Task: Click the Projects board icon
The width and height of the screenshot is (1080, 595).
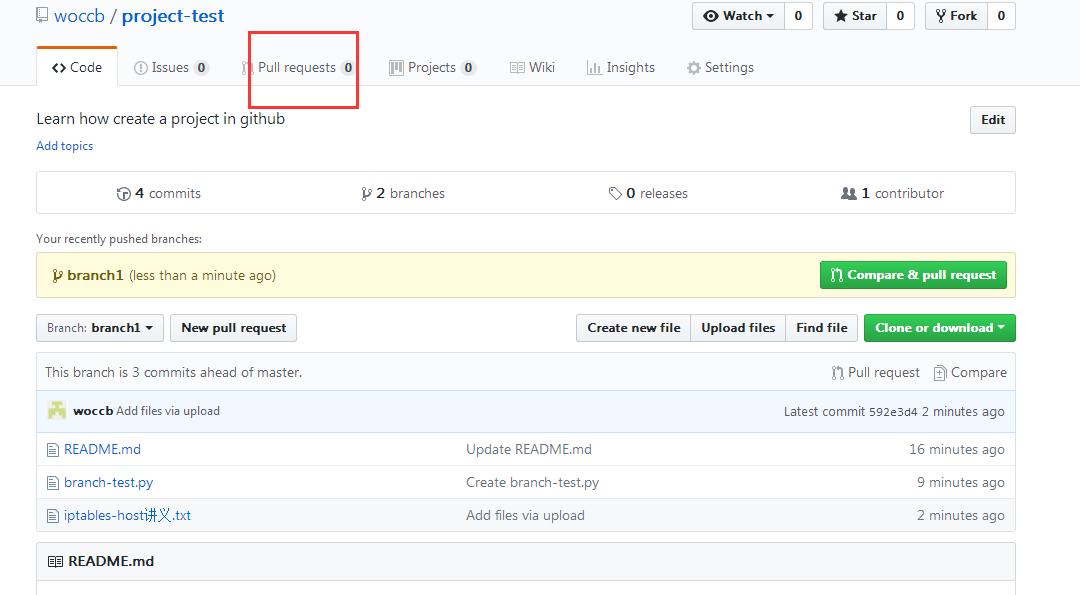Action: pyautogui.click(x=396, y=68)
